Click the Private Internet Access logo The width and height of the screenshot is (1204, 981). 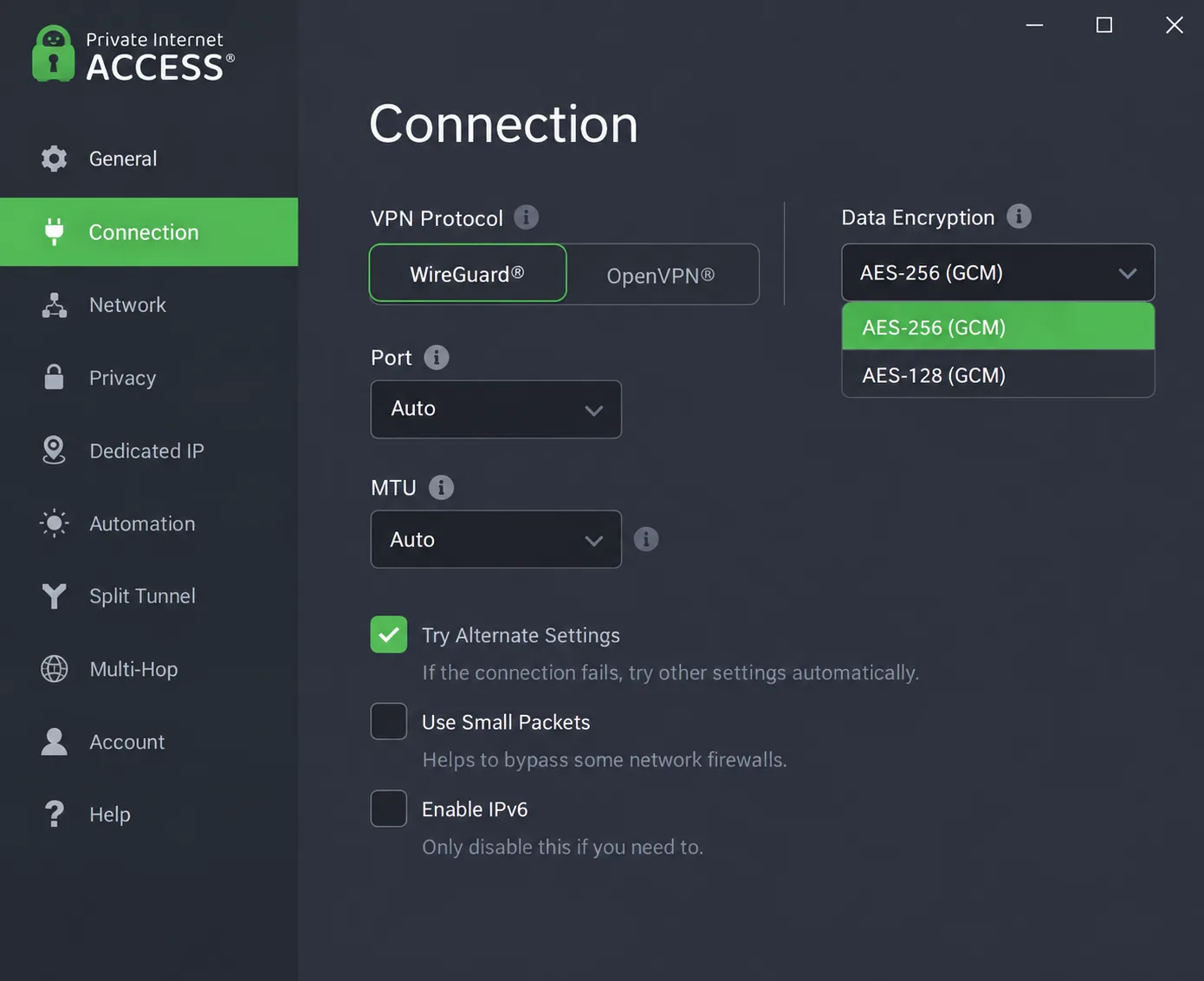coord(133,54)
